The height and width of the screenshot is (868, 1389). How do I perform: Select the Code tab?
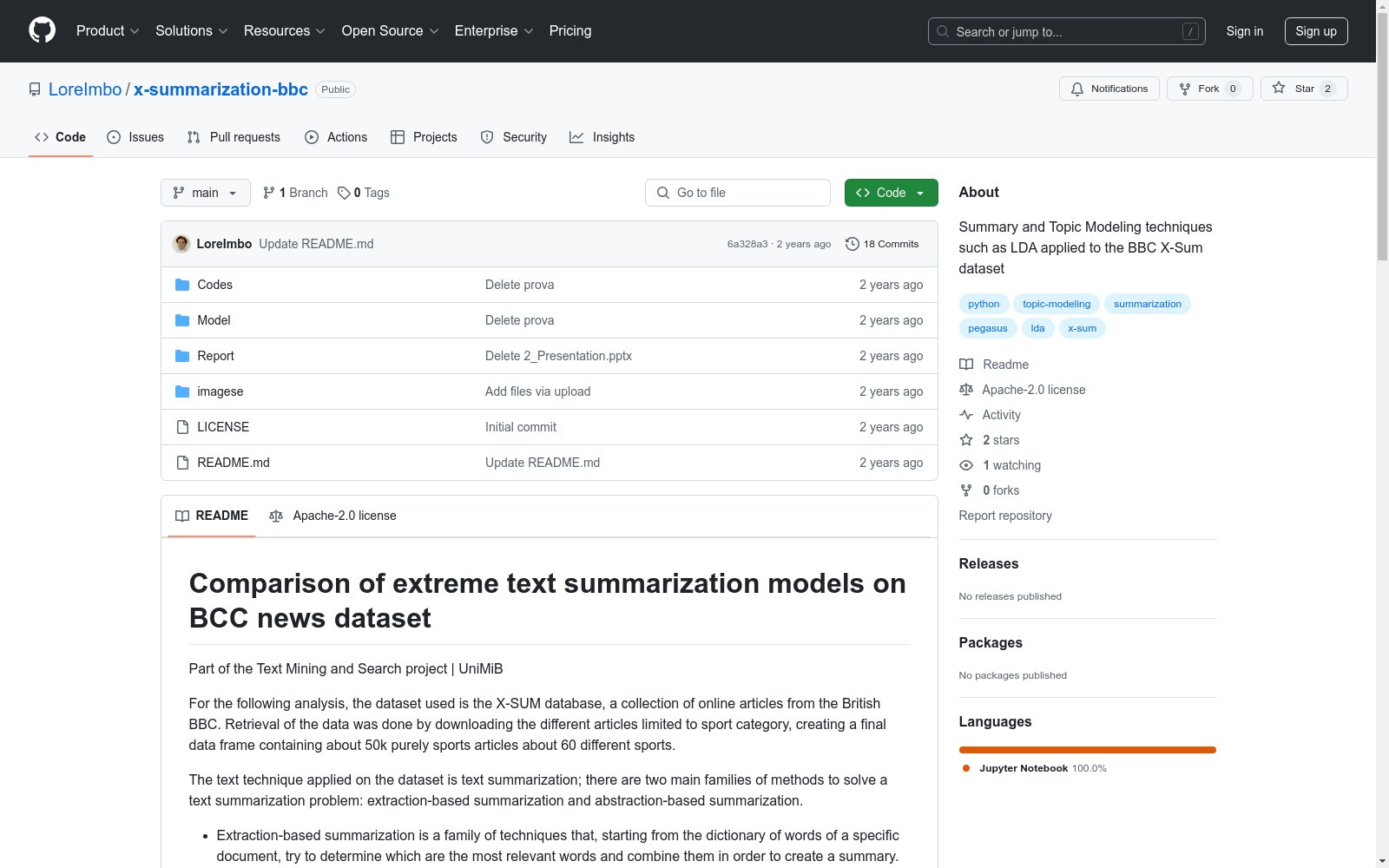pos(61,137)
